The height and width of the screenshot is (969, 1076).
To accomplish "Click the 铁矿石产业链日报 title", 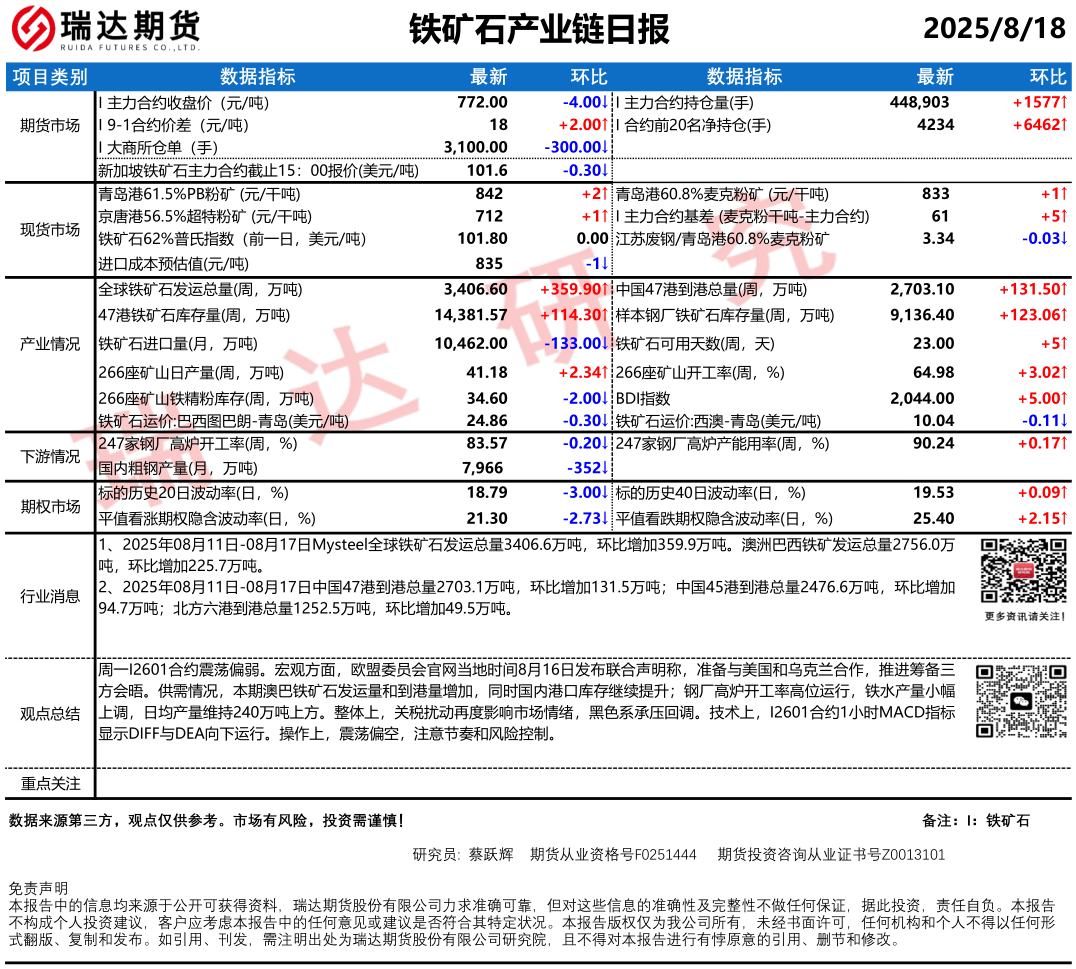I will tap(539, 30).
